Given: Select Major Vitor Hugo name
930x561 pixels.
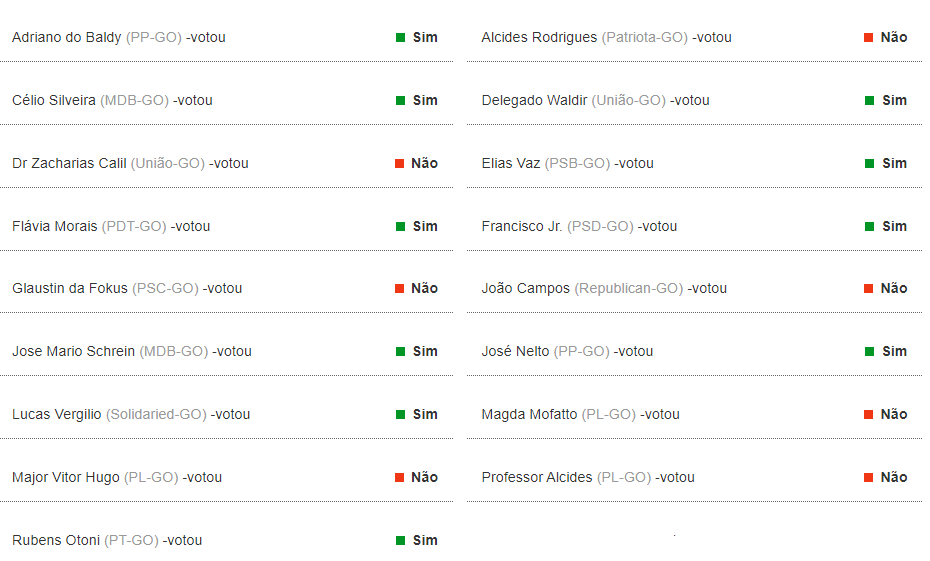Looking at the screenshot, I should click(65, 477).
